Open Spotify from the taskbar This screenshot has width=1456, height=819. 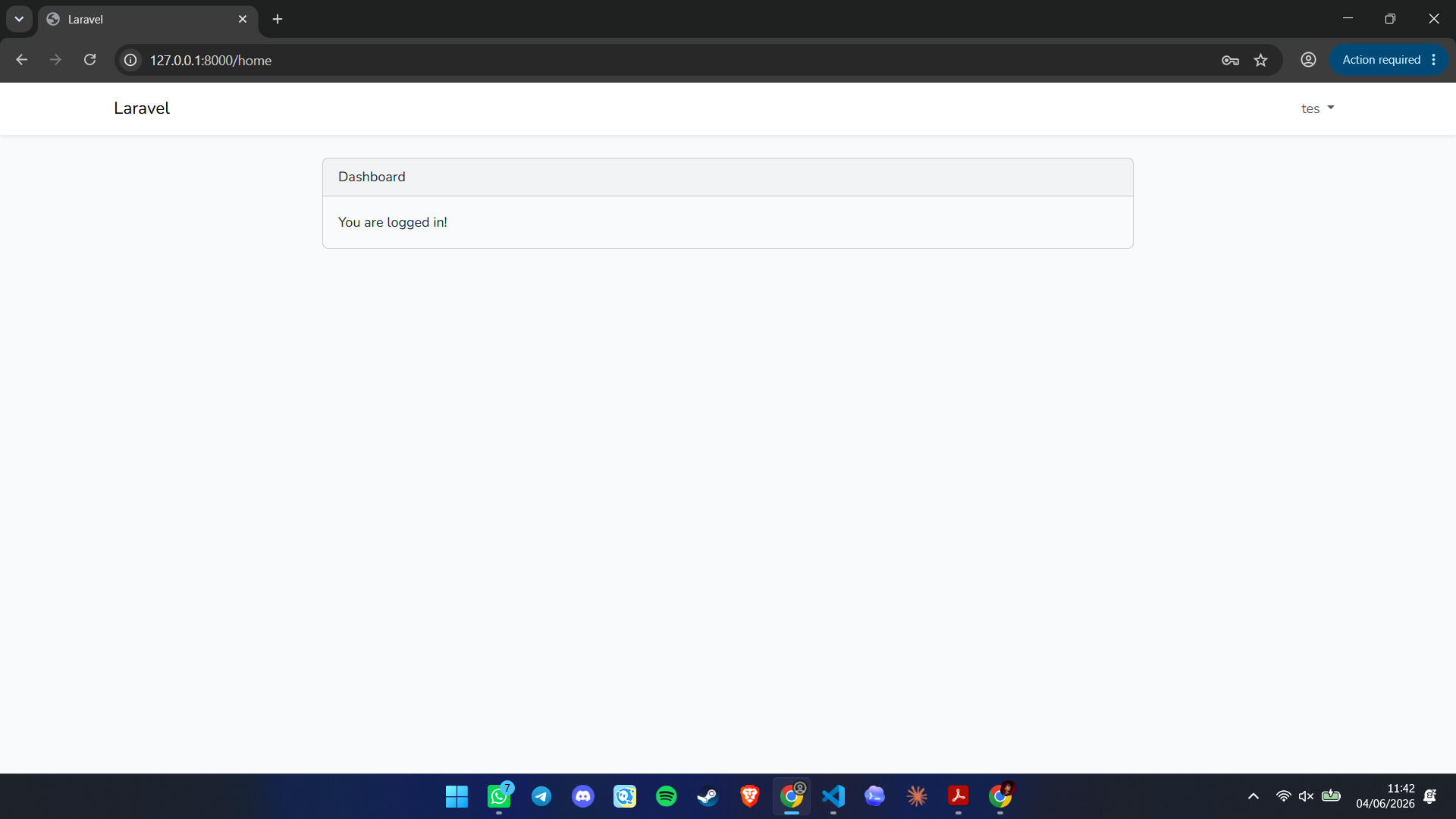point(667,796)
